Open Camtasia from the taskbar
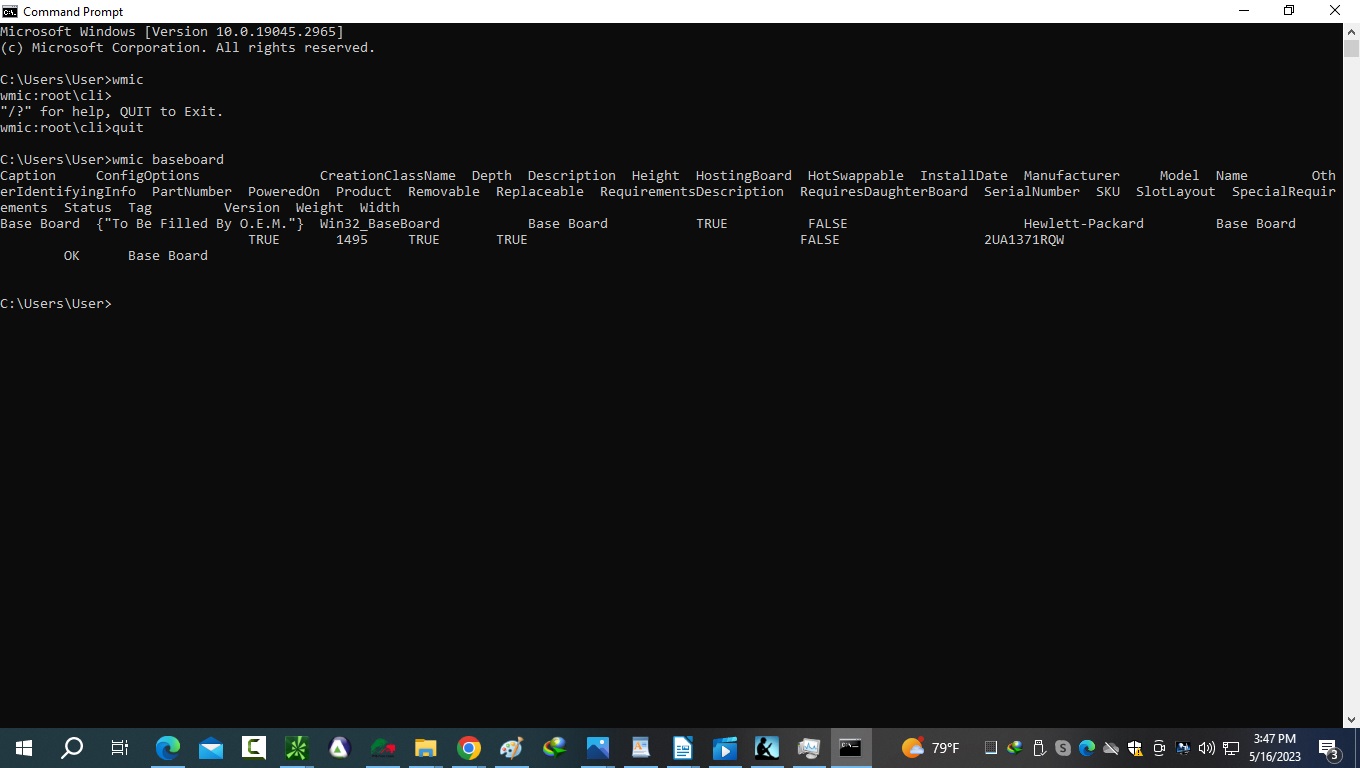Screen dimensions: 1360x768 (254, 748)
